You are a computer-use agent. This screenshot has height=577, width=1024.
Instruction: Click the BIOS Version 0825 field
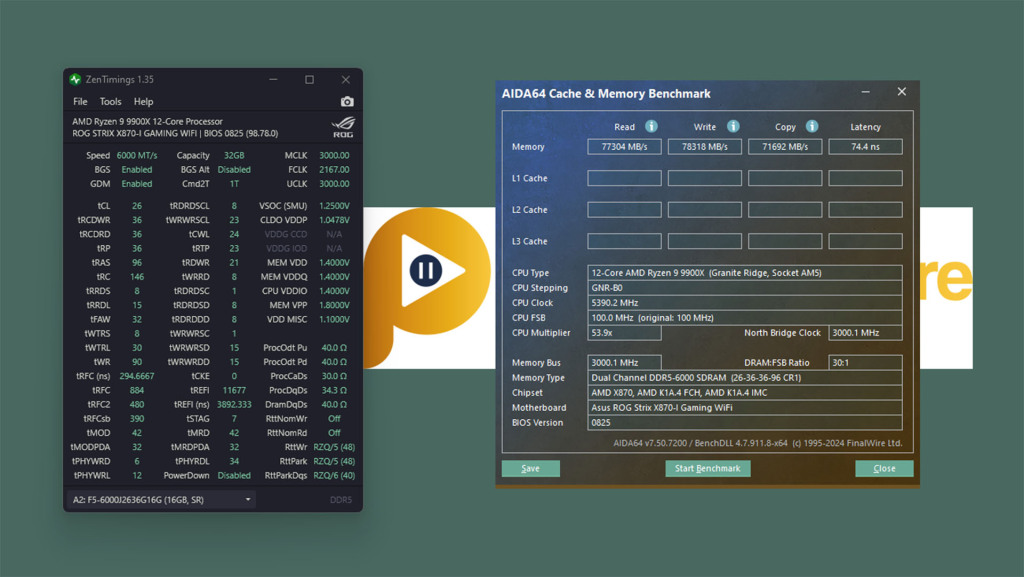(x=744, y=423)
